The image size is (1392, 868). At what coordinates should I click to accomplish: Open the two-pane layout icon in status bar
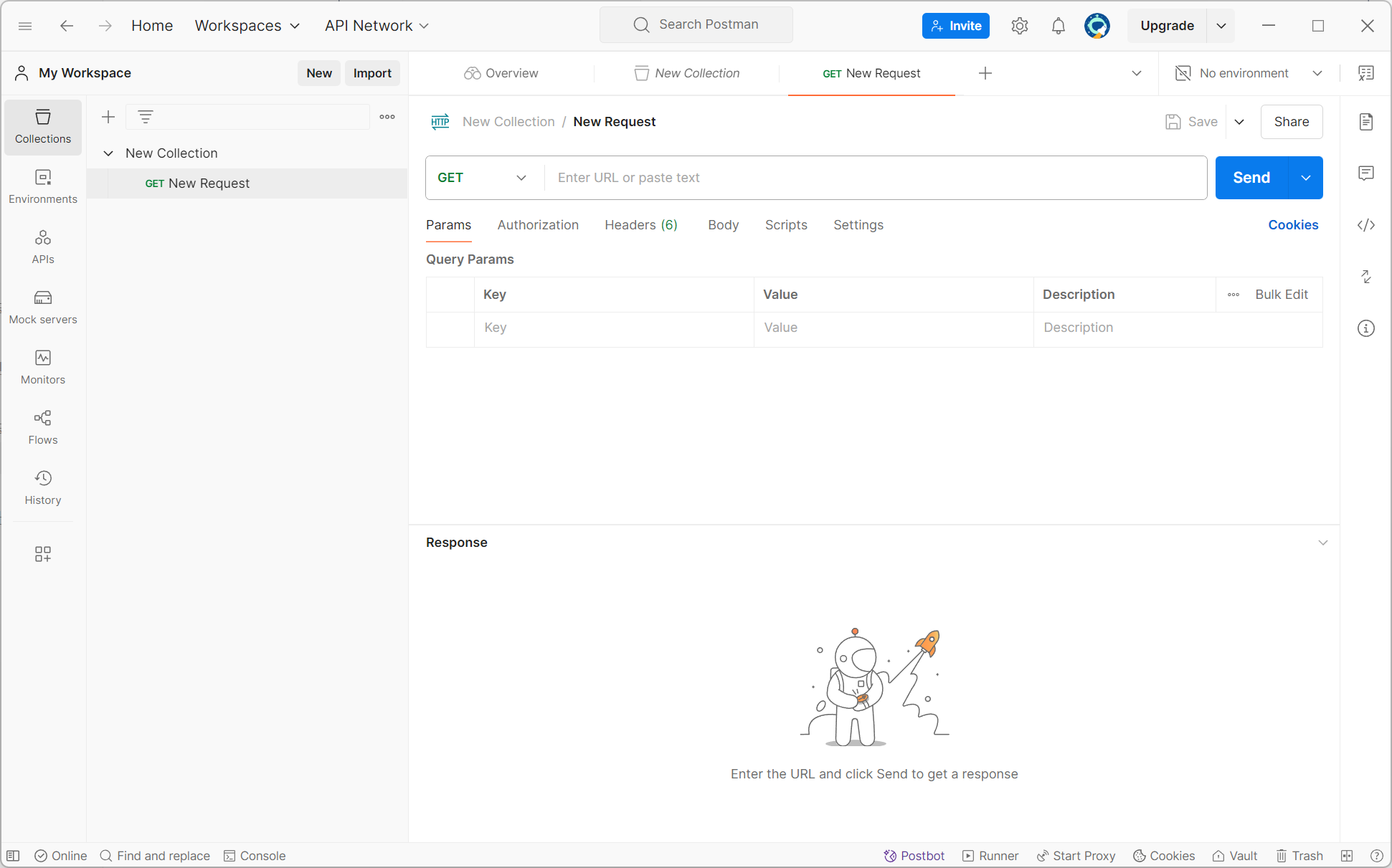click(x=1347, y=856)
